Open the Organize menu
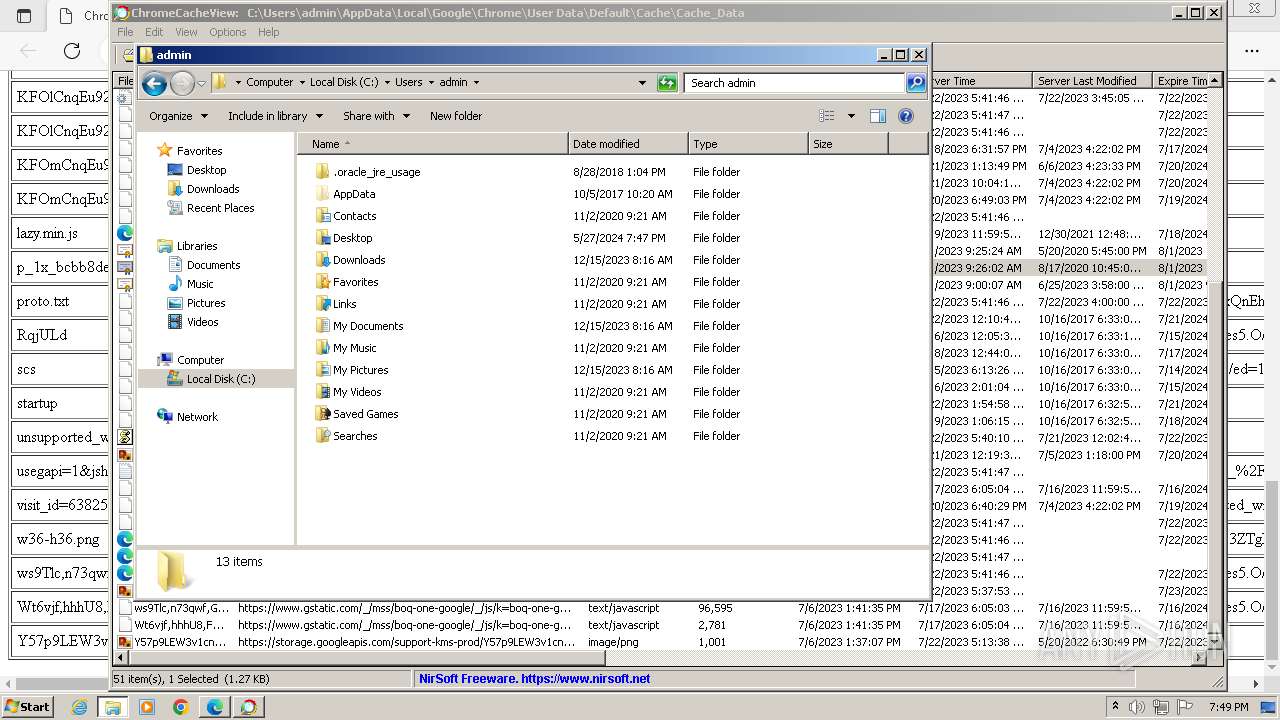The image size is (1280, 720). [178, 116]
